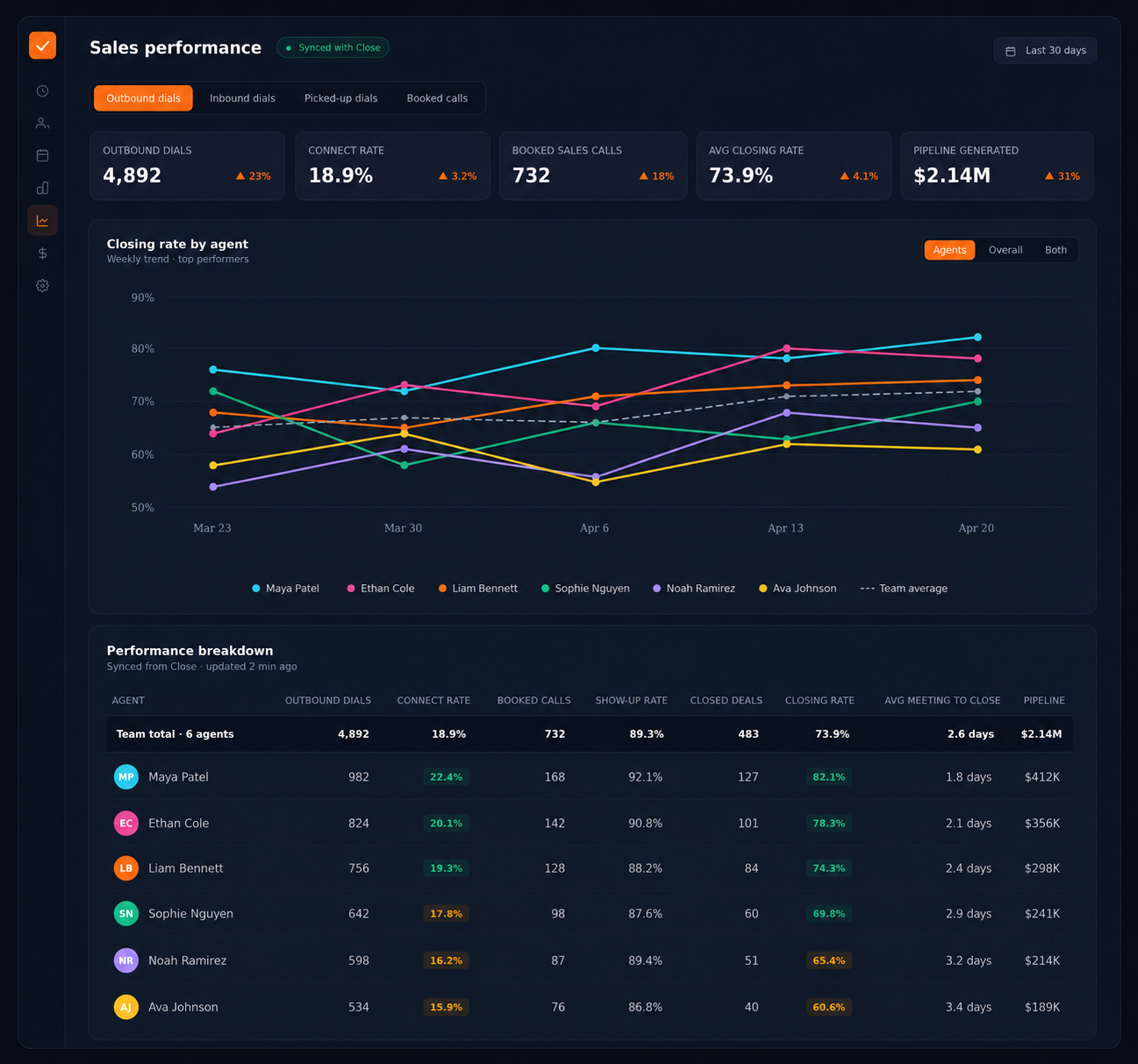
Task: Sort table by Avg Meeting to Close header
Action: [942, 701]
